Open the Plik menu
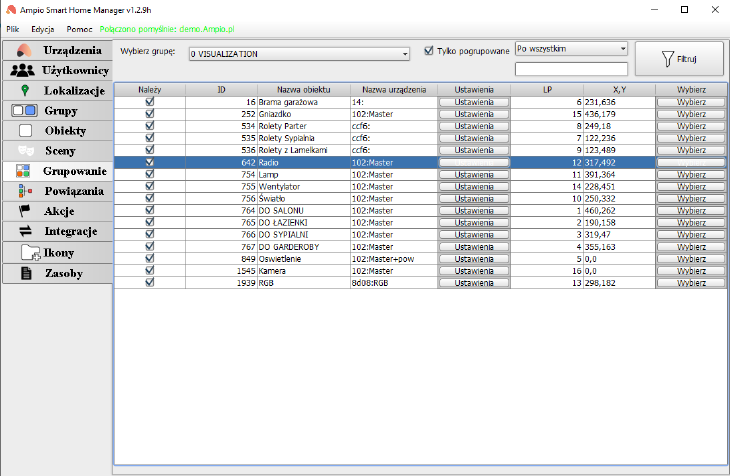The image size is (730, 476). (x=13, y=29)
